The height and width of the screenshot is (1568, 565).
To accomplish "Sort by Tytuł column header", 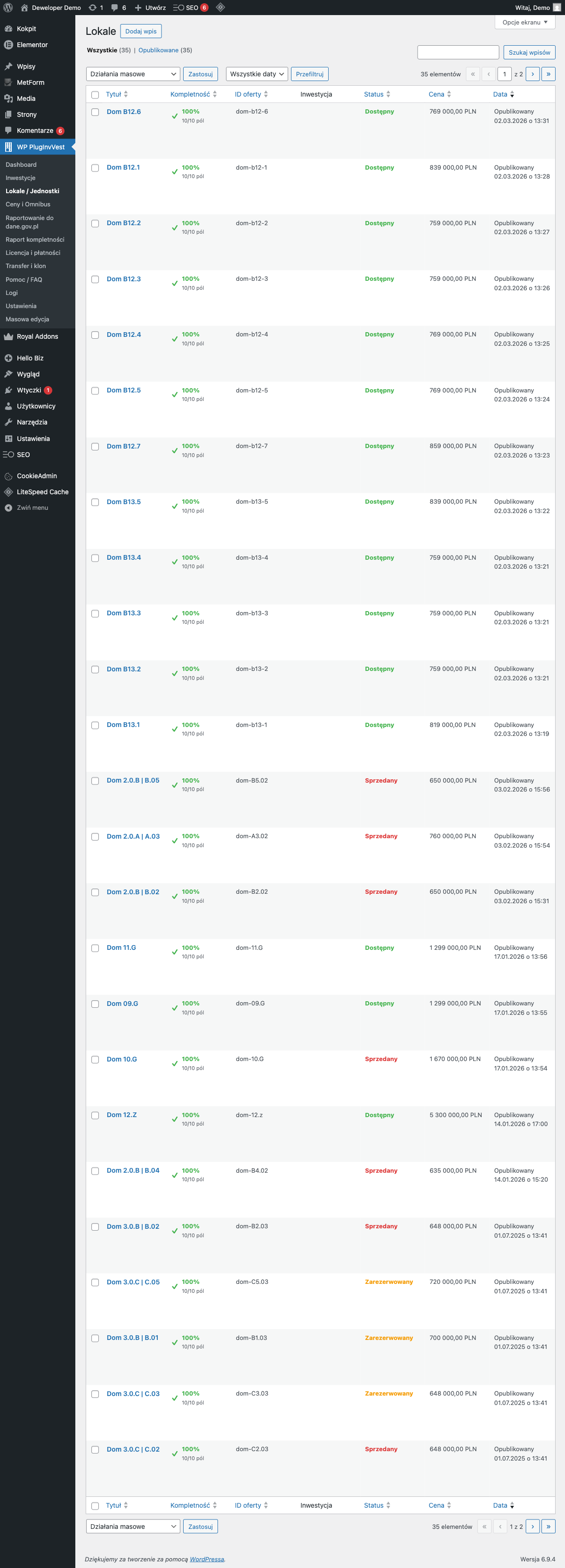I will click(117, 94).
